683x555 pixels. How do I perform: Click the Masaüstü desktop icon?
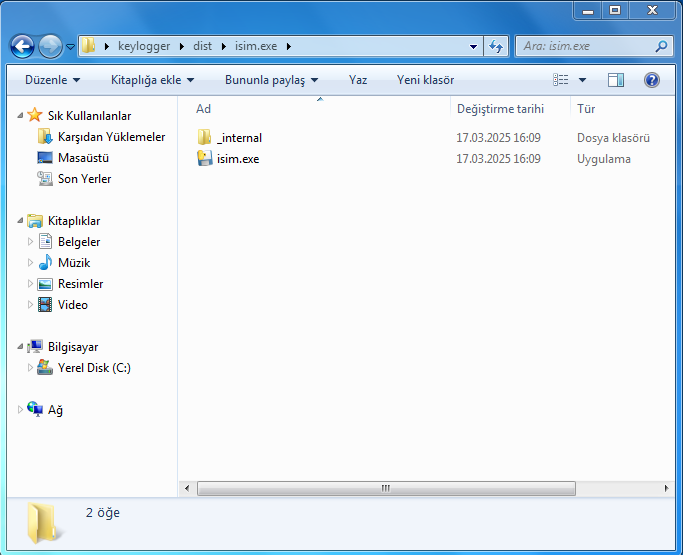[x=45, y=158]
